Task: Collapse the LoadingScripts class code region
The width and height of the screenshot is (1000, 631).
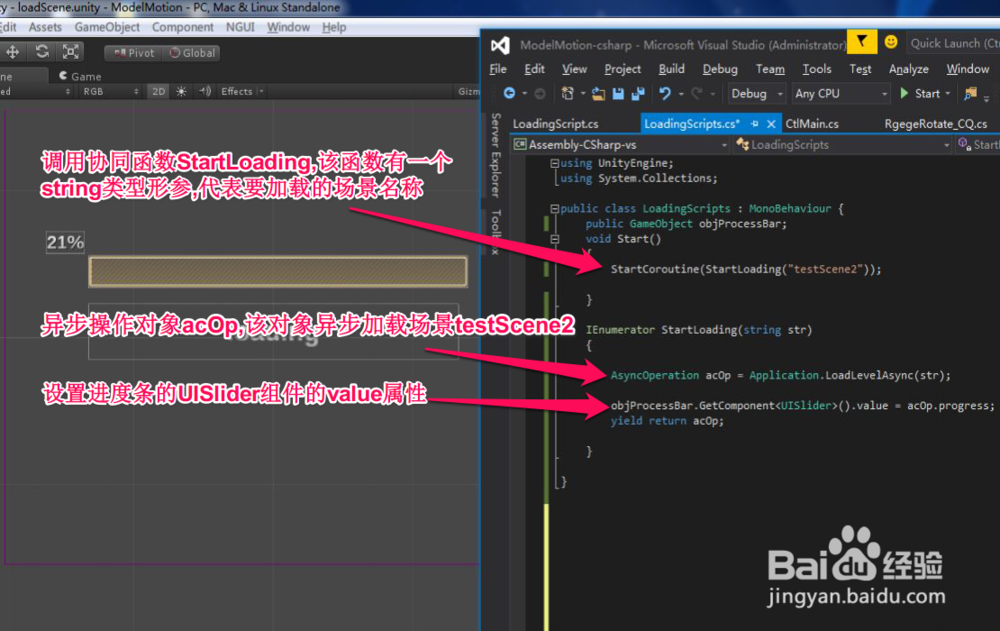Action: [x=553, y=208]
